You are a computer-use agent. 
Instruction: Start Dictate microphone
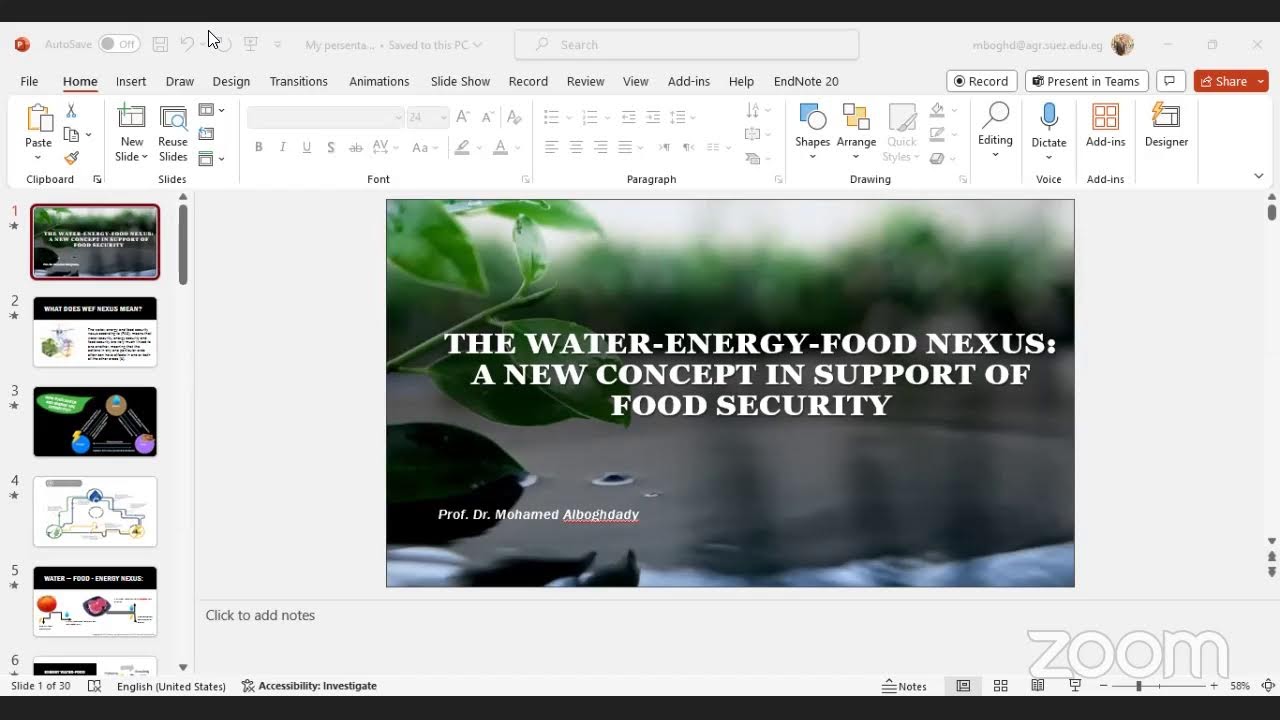[1049, 117]
